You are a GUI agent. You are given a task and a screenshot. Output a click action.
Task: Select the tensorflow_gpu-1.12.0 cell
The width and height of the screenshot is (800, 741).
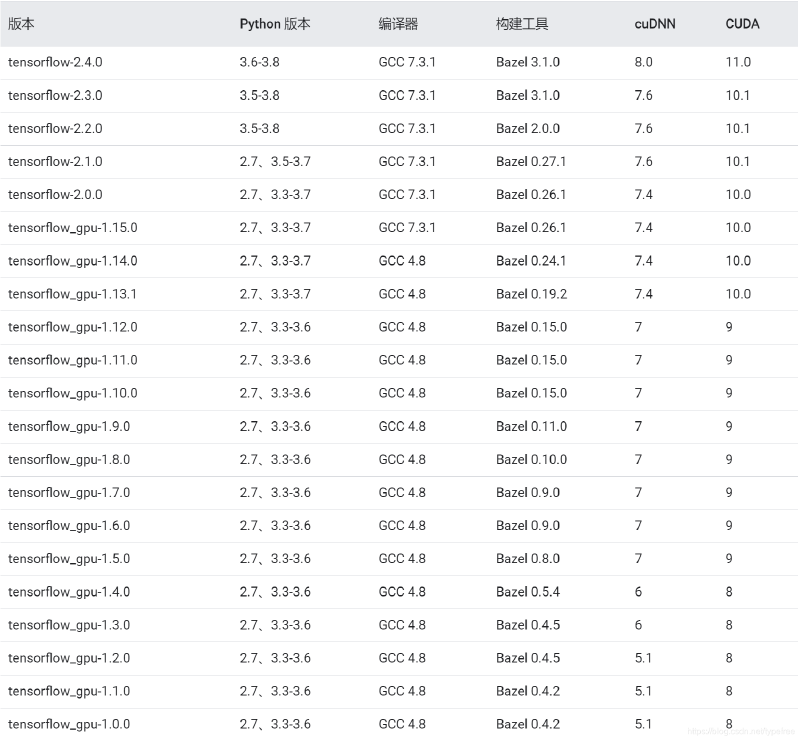[72, 327]
